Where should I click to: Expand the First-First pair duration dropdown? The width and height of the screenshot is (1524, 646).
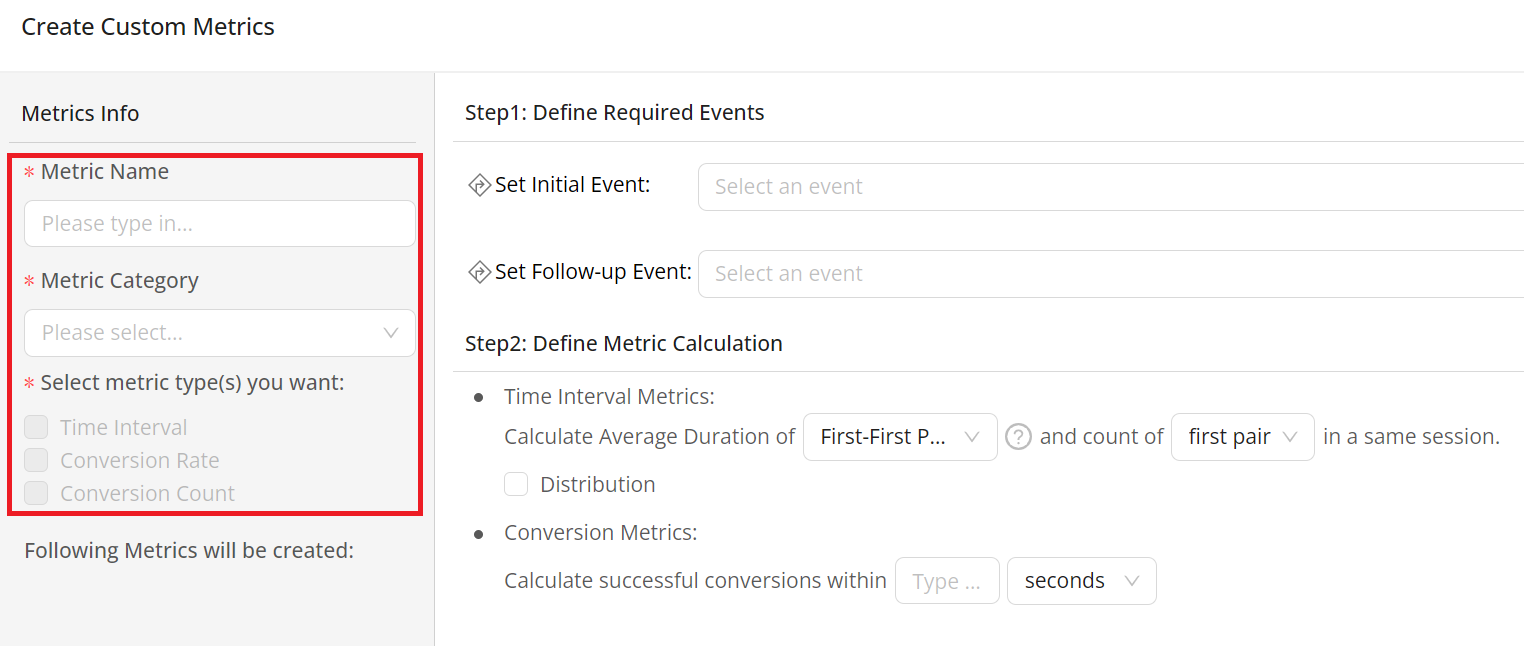coord(899,437)
